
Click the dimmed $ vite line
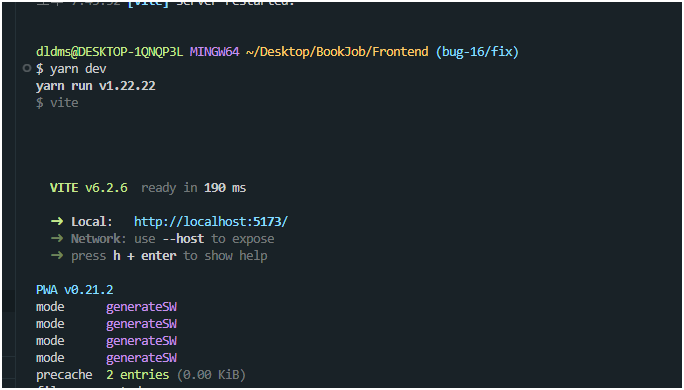57,103
